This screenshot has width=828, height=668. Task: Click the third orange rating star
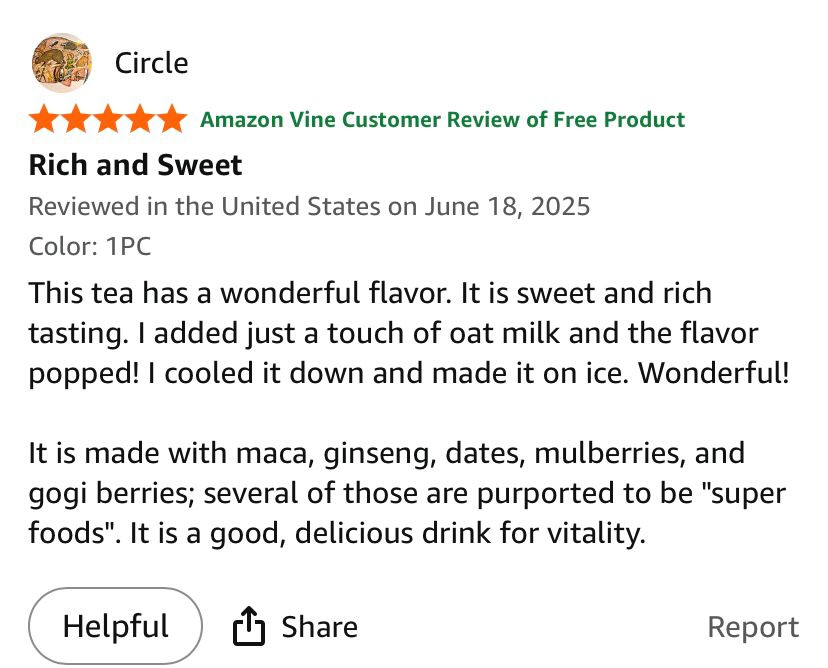point(108,120)
